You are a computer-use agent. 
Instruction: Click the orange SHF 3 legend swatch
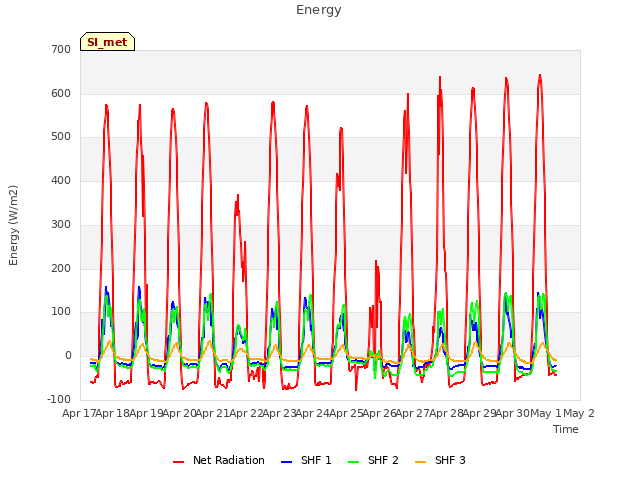(x=420, y=462)
